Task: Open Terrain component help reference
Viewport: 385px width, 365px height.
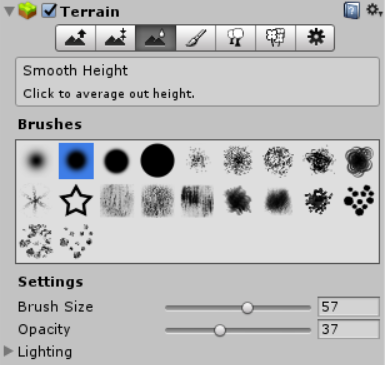Action: pos(352,11)
